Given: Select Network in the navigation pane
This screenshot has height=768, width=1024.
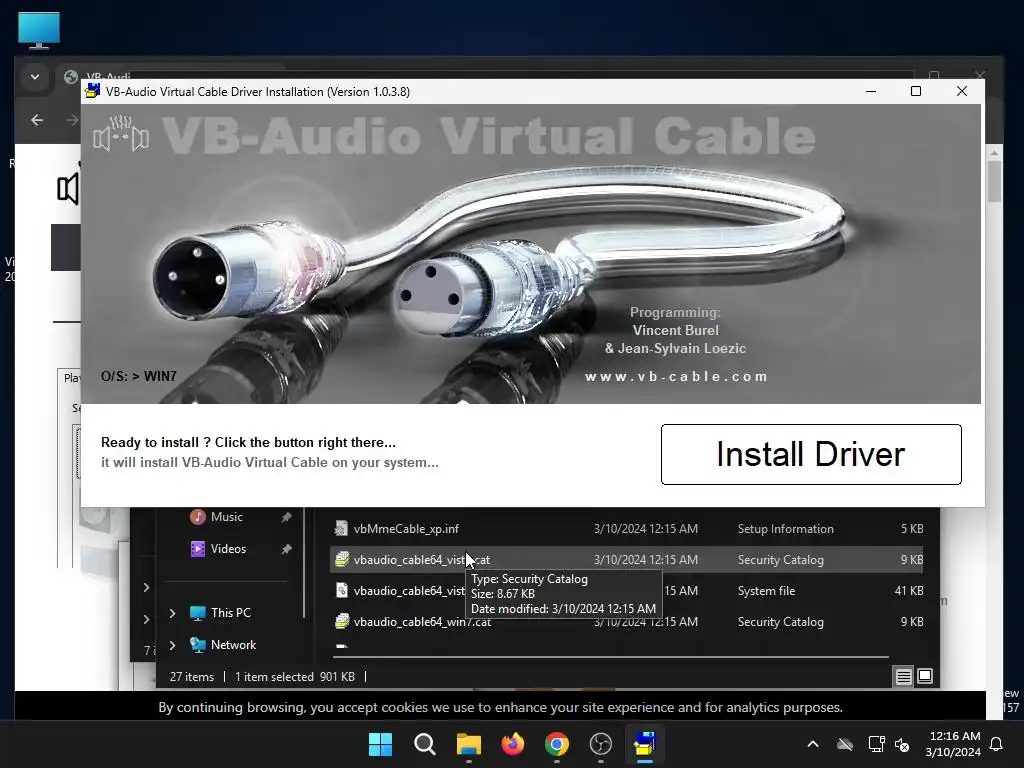Looking at the screenshot, I should click(232, 645).
